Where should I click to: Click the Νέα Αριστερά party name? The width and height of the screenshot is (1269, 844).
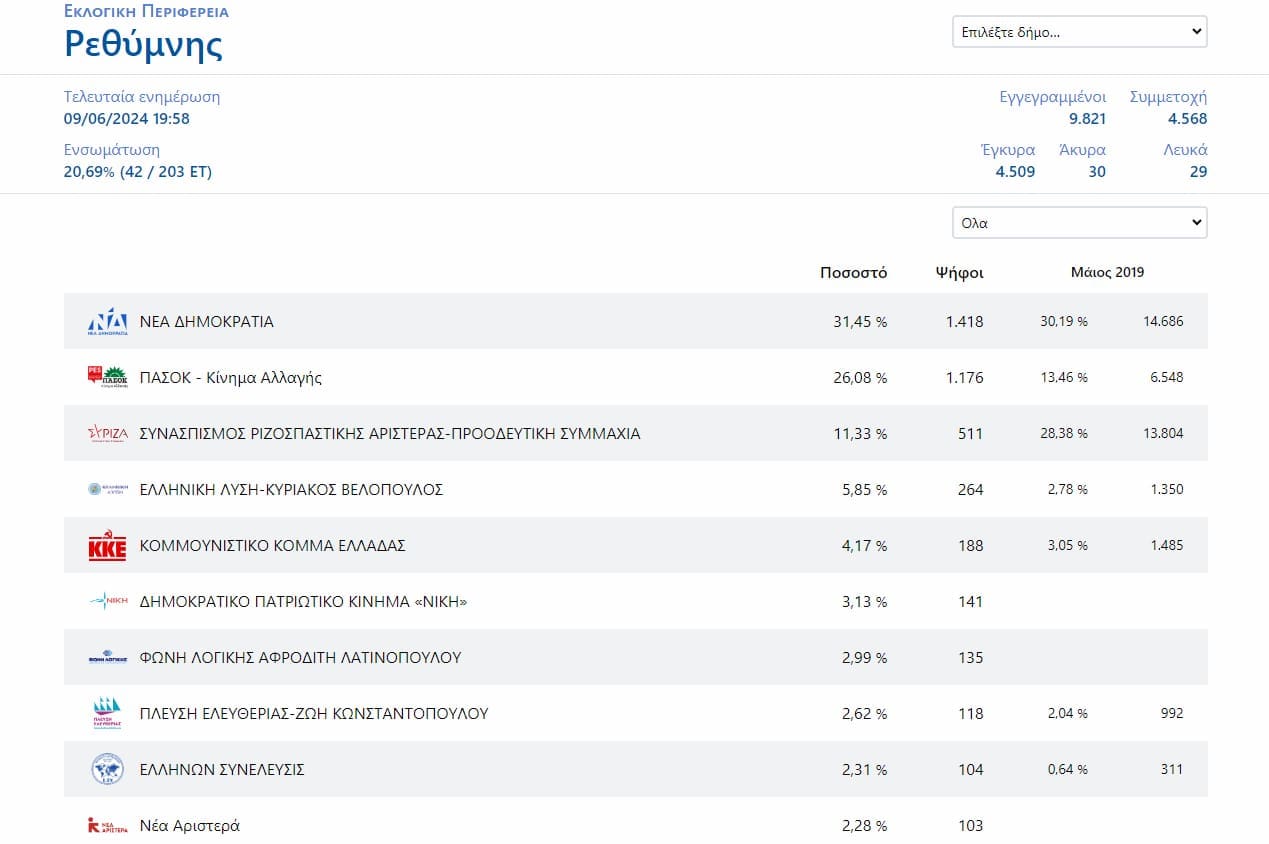click(190, 826)
